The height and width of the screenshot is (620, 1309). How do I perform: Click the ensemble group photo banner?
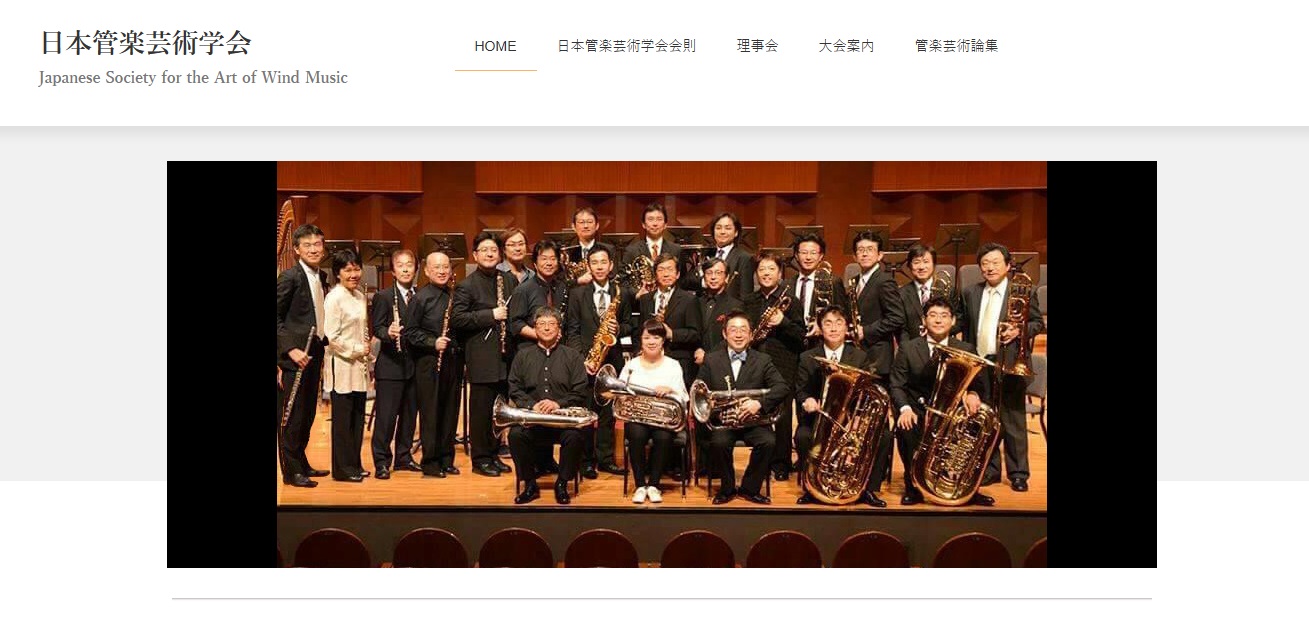pyautogui.click(x=662, y=364)
